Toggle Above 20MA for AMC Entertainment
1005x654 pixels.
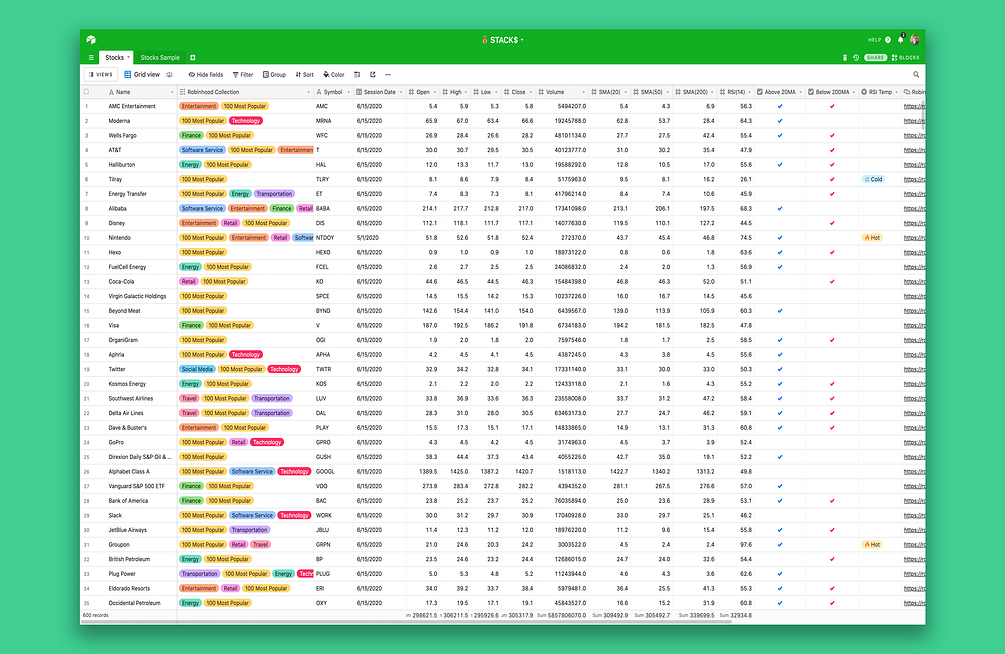(x=781, y=106)
